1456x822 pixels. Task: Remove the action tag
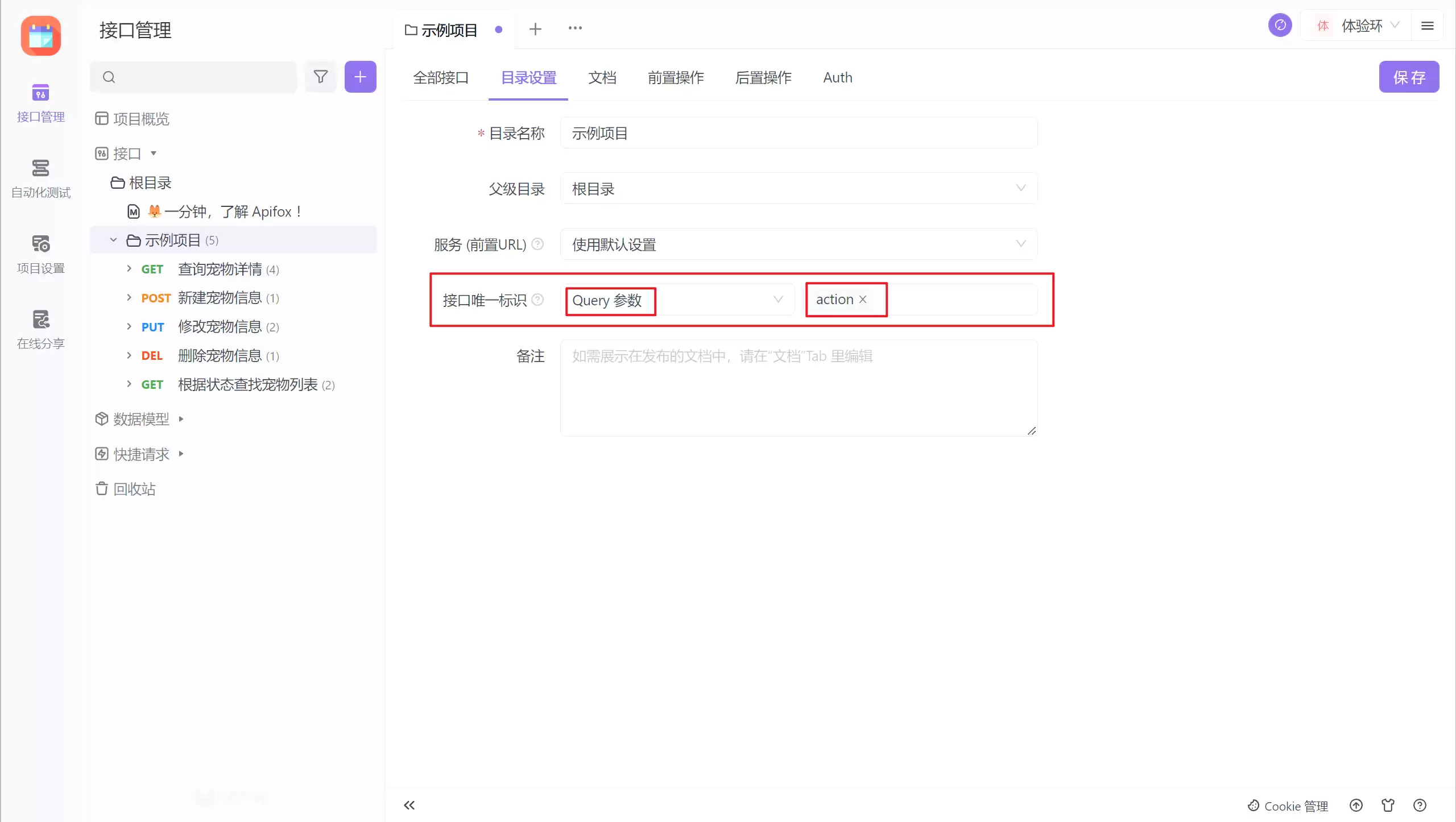(863, 300)
